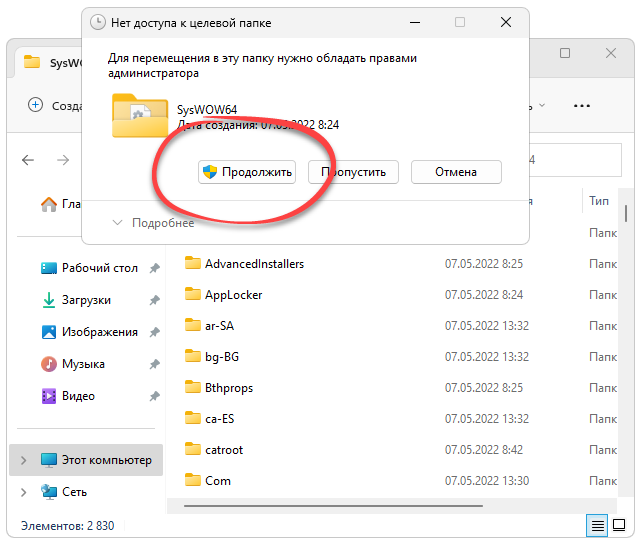Open Загрузки in the sidebar
Viewport: 640px width, 543px height.
click(x=77, y=300)
